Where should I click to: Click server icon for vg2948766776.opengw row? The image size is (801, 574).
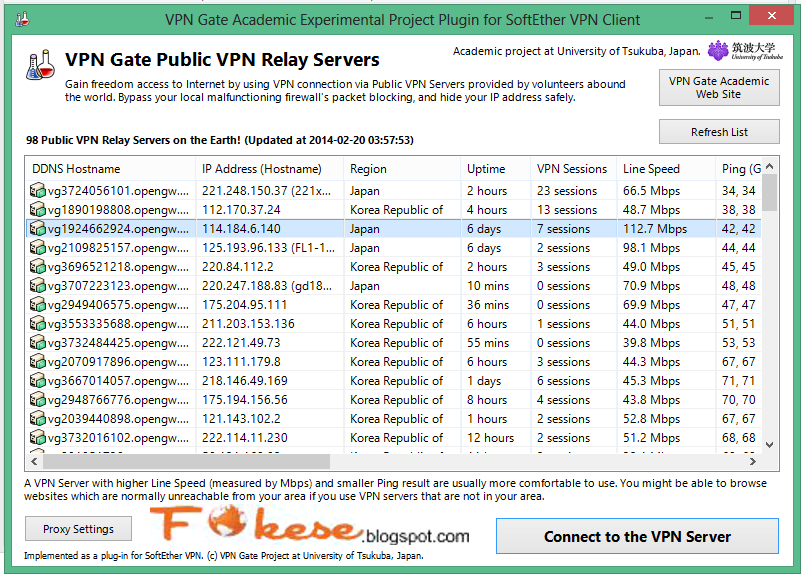[37, 400]
